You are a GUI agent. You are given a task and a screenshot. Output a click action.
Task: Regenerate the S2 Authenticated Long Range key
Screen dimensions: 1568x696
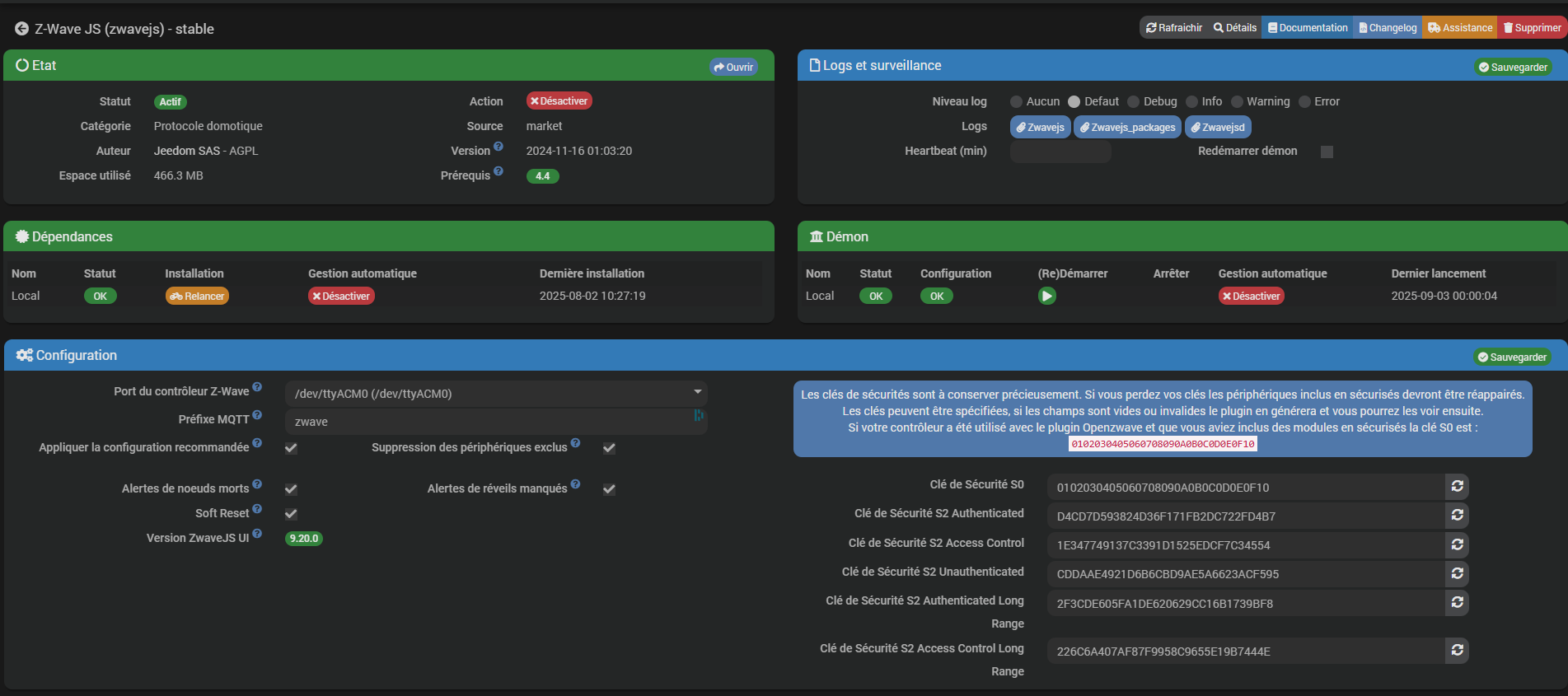[1457, 603]
